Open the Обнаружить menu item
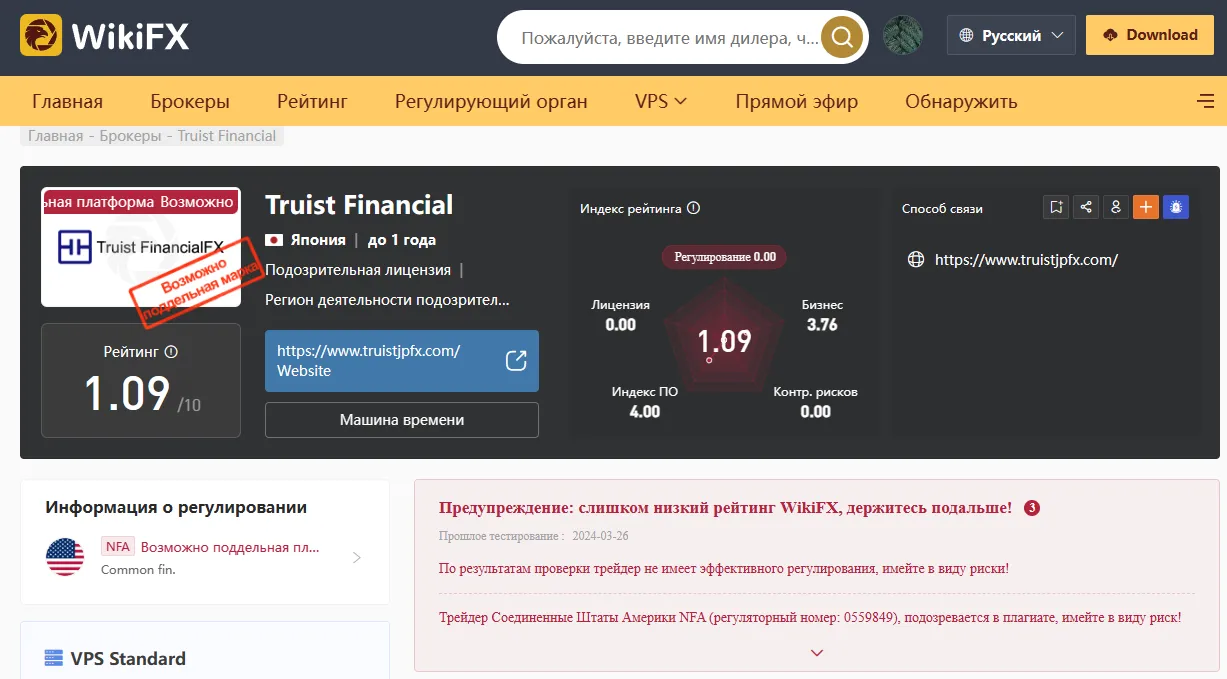Screen dimensions: 1227x679 click(961, 101)
